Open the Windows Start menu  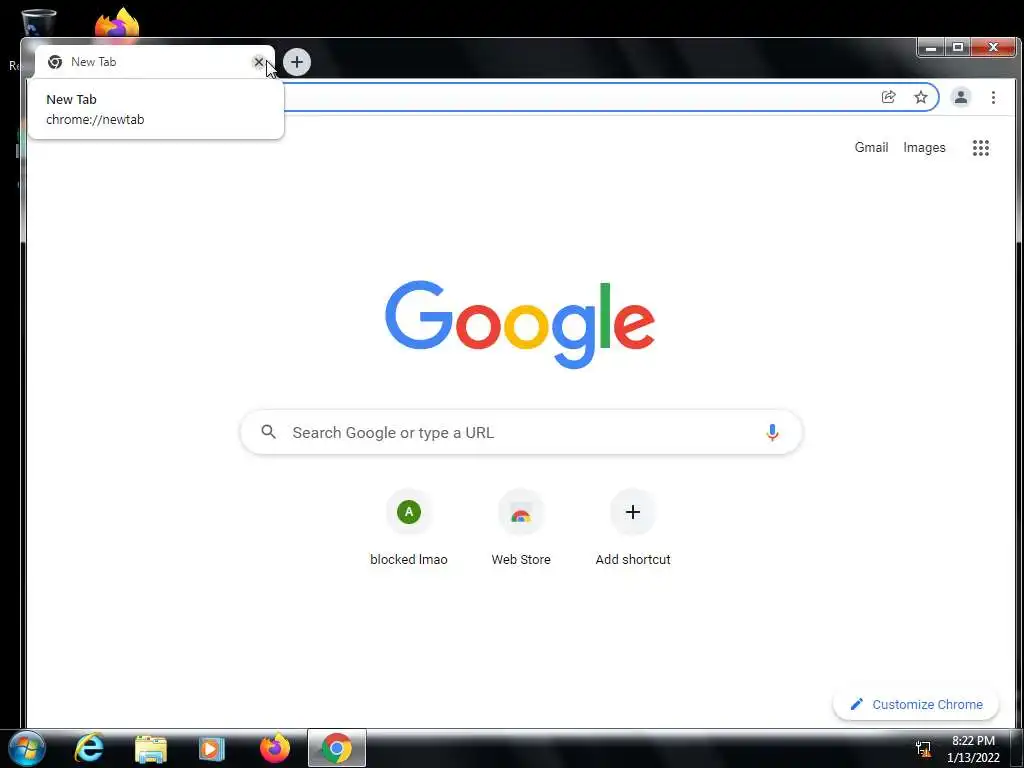27,748
